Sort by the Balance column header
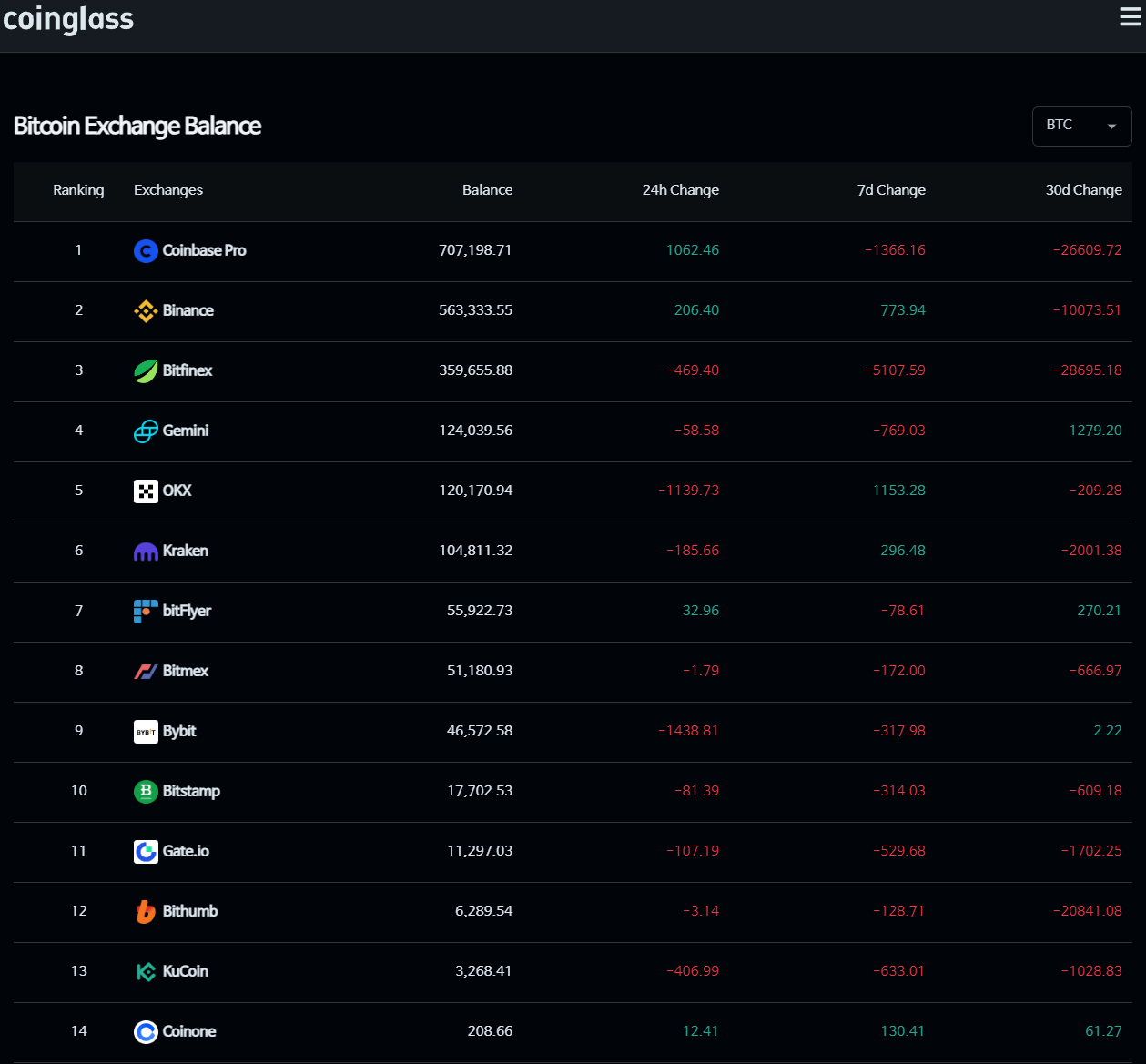The width and height of the screenshot is (1146, 1064). tap(487, 190)
